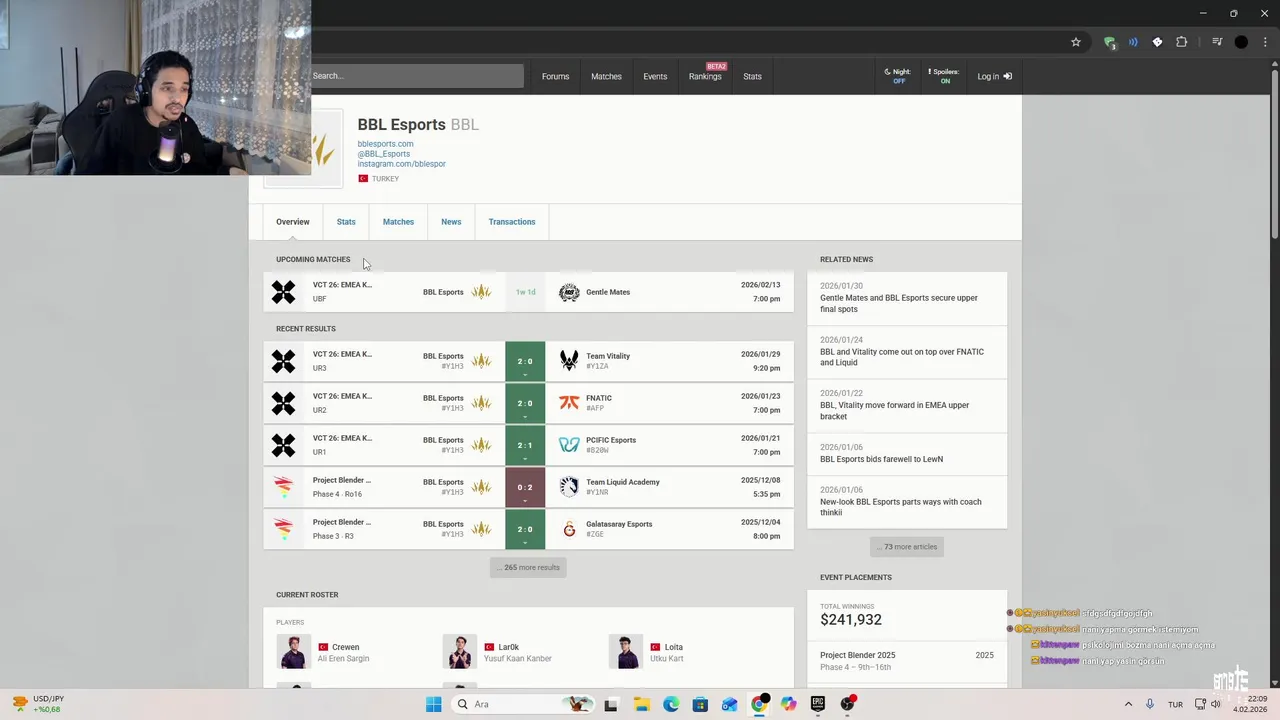This screenshot has height=720, width=1280.
Task: Click Loita's player photo
Action: click(626, 652)
